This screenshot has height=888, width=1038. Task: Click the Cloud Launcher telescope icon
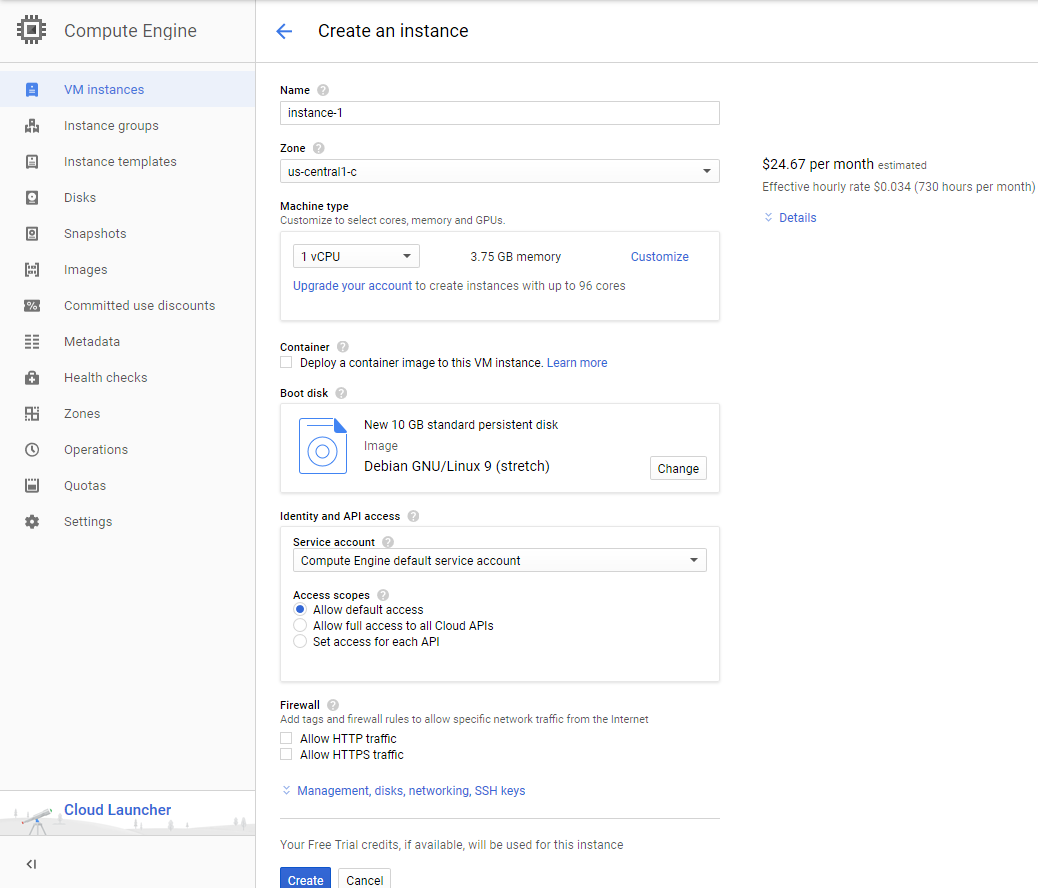(x=37, y=820)
